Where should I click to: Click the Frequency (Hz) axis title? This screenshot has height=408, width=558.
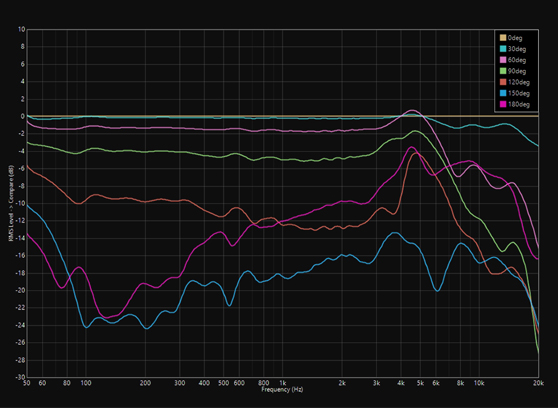(282, 389)
